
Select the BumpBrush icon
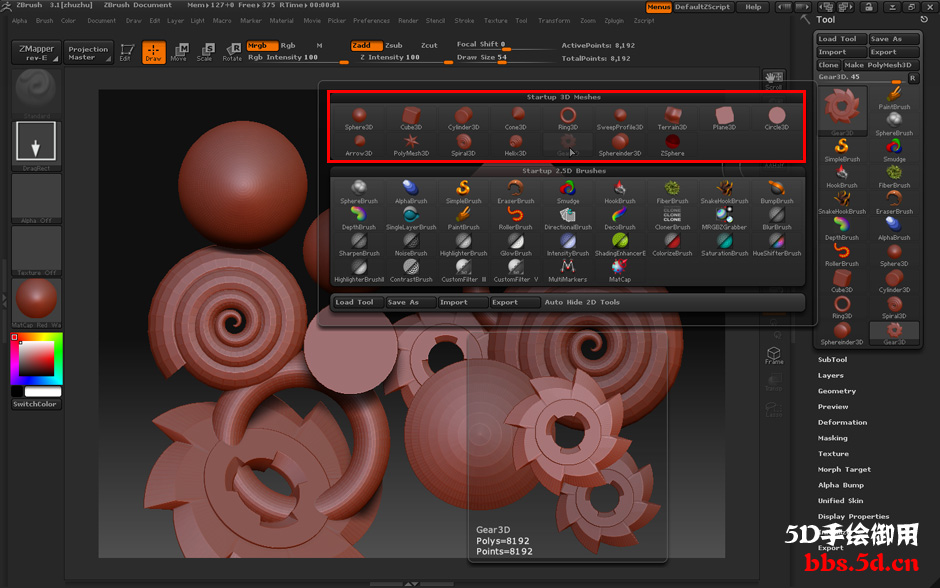click(x=776, y=192)
